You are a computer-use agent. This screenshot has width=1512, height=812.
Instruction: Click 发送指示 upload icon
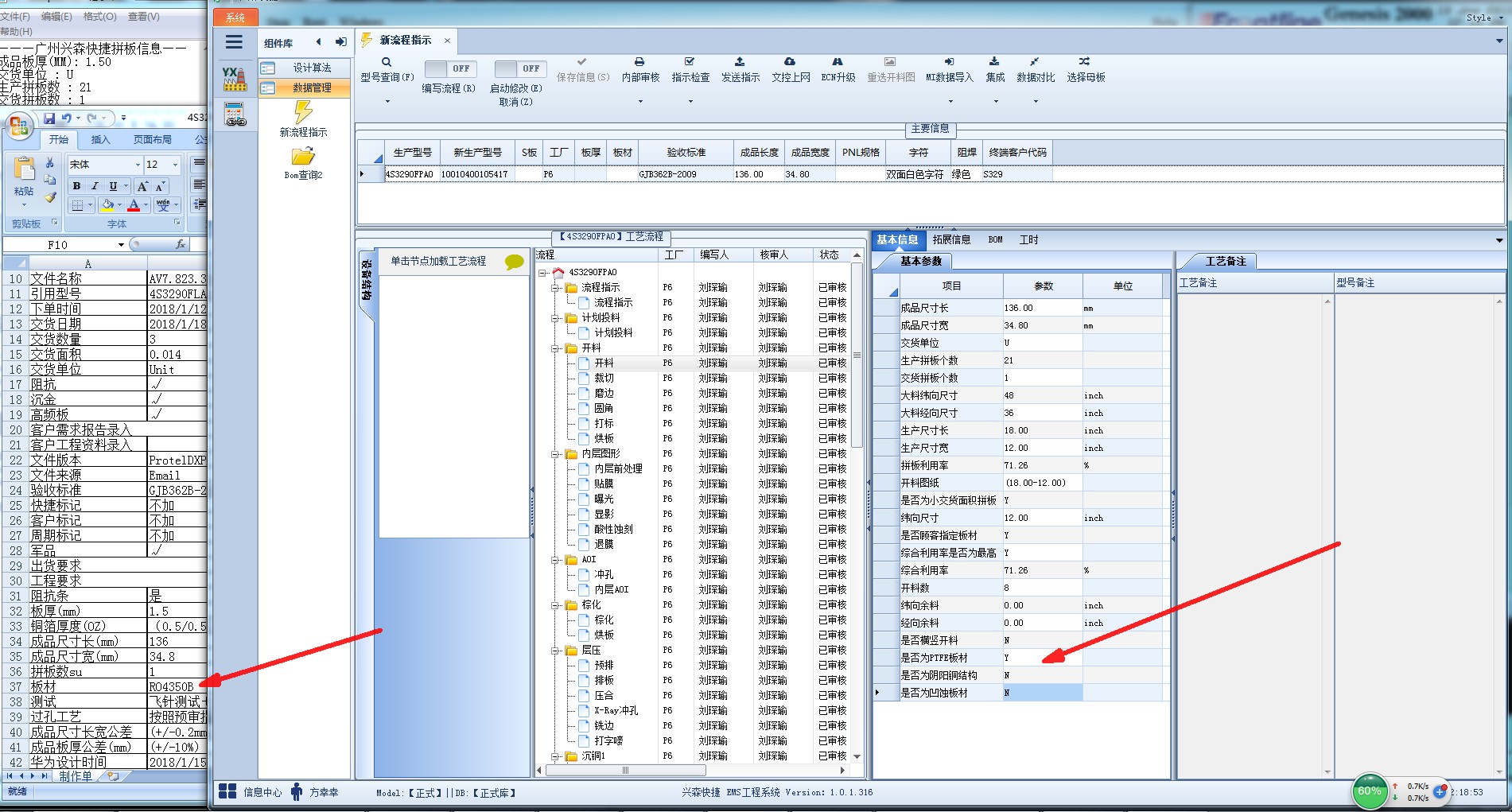coord(740,61)
